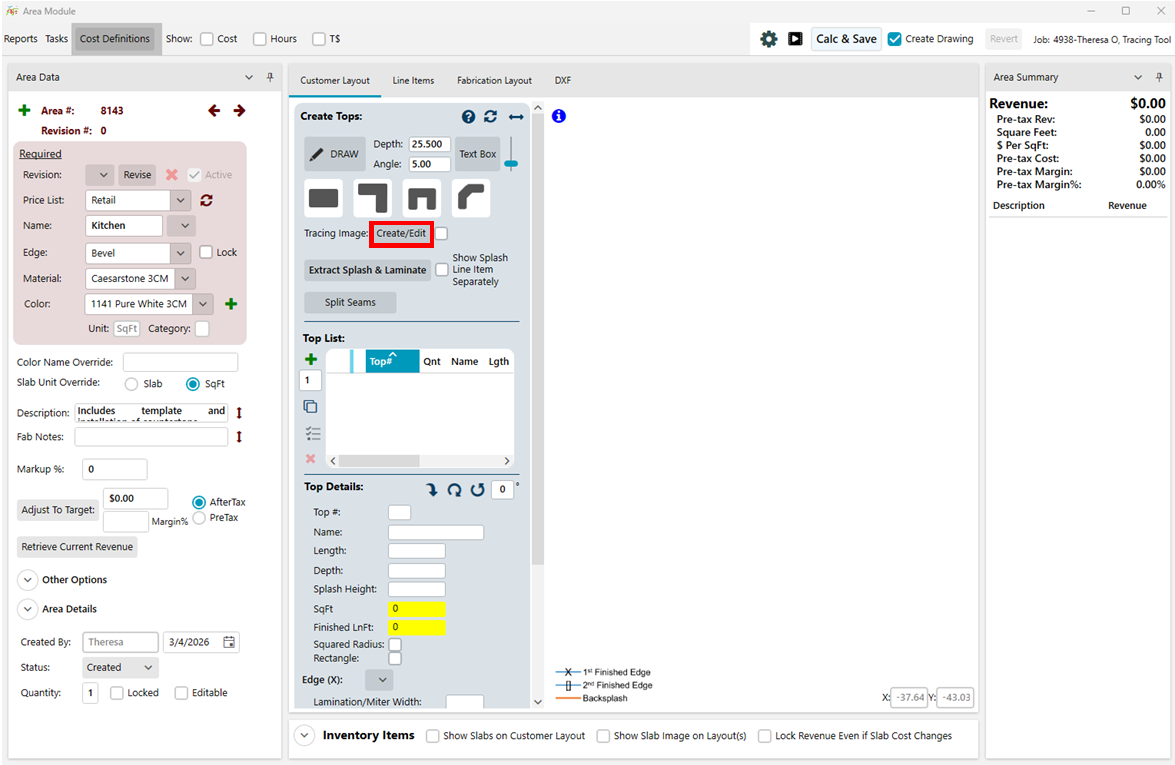Viewport: 1175px width, 765px height.
Task: Rotate top clockwise in Top Details
Action: coord(454,489)
